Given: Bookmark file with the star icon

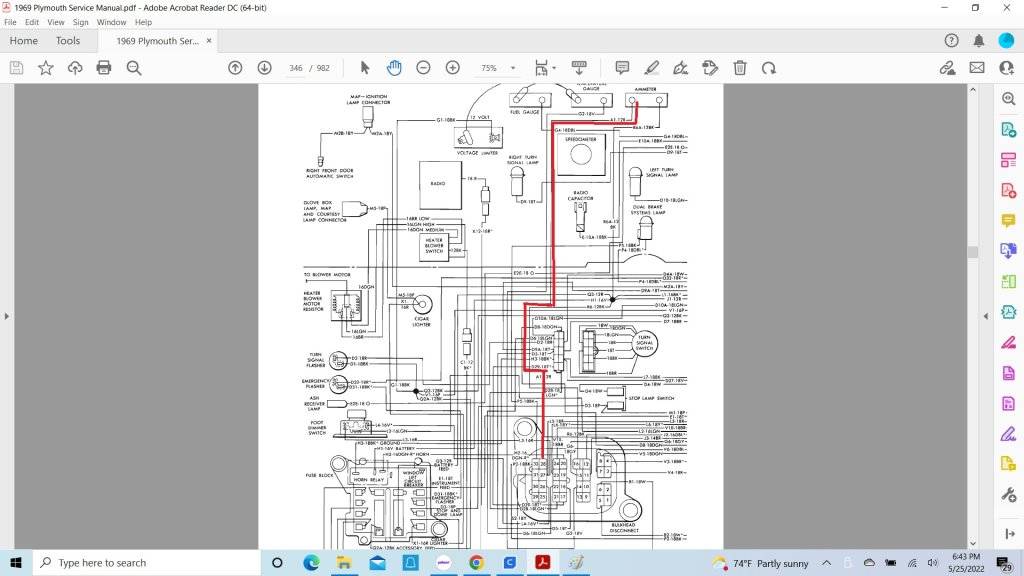Looking at the screenshot, I should [x=46, y=68].
